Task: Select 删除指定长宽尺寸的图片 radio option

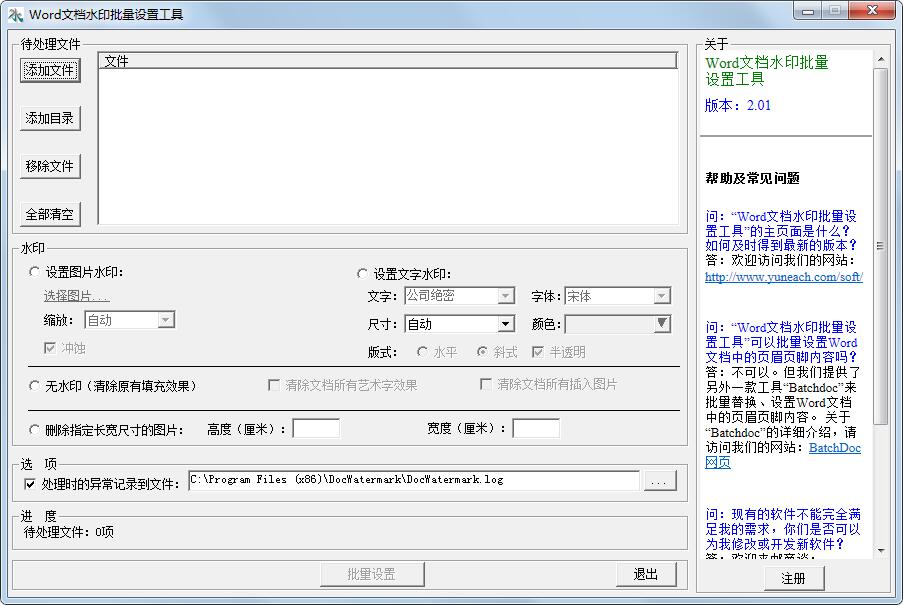Action: (35, 430)
